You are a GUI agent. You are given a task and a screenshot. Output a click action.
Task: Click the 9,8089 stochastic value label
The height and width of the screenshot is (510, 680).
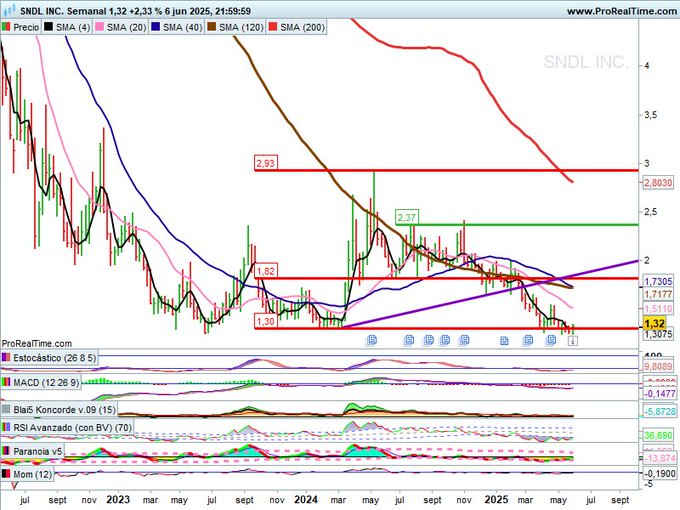(658, 367)
